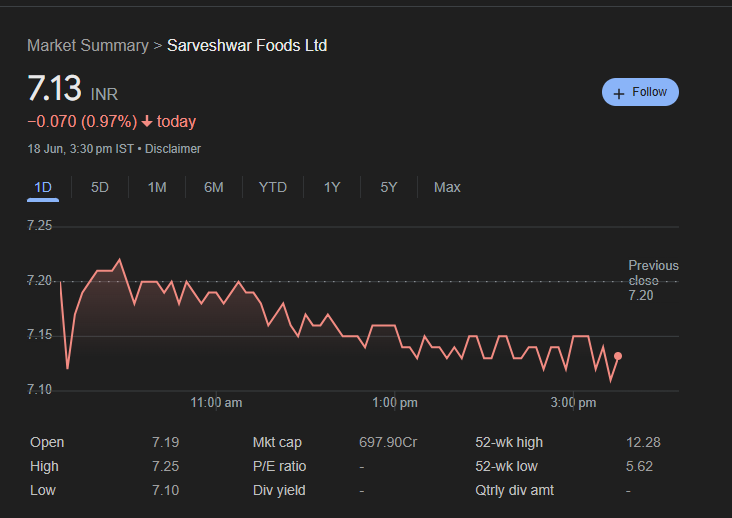The height and width of the screenshot is (518, 732).
Task: Click the 11:00 am axis label
Action: click(x=216, y=403)
